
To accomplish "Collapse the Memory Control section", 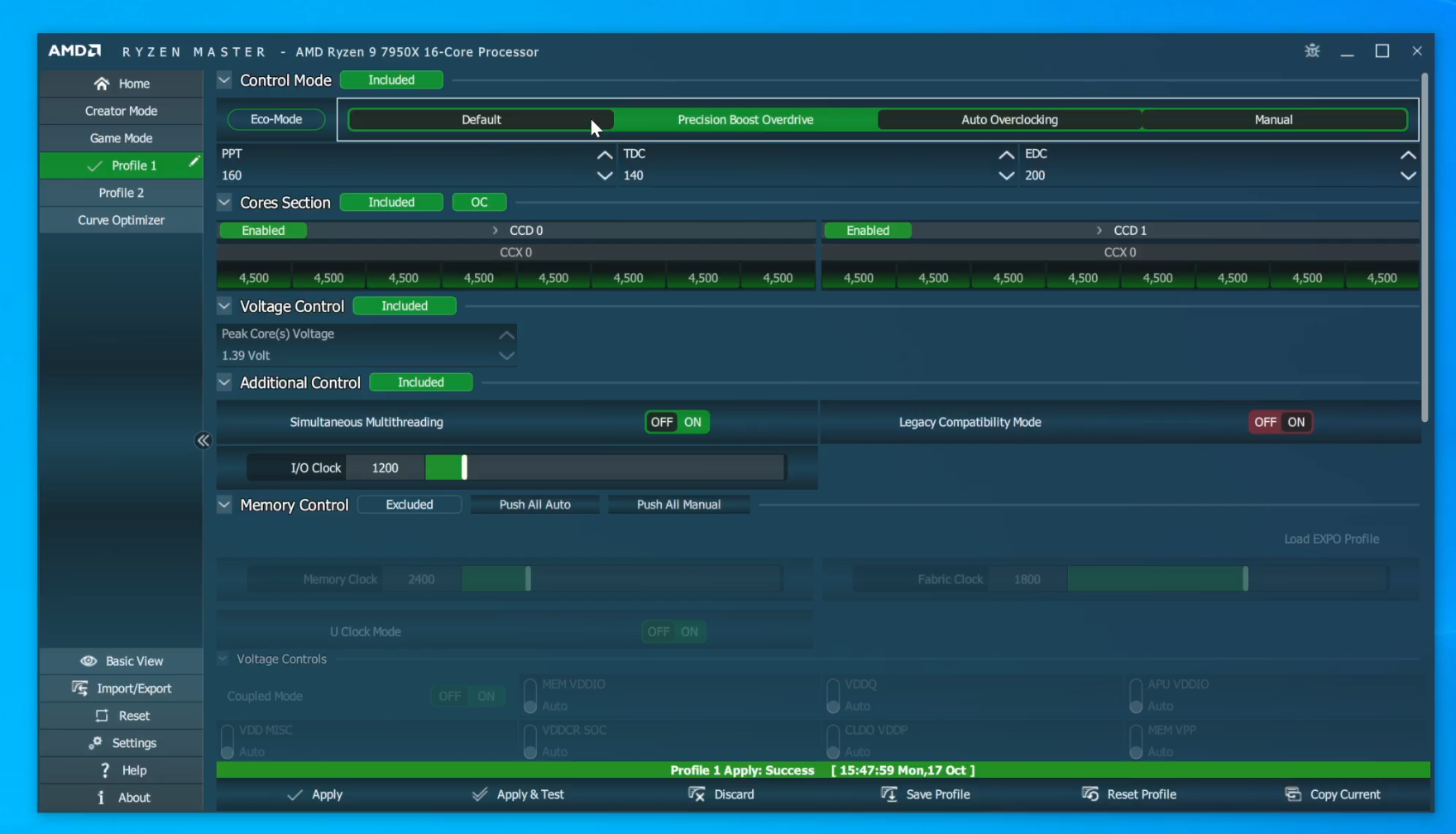I will tap(224, 505).
